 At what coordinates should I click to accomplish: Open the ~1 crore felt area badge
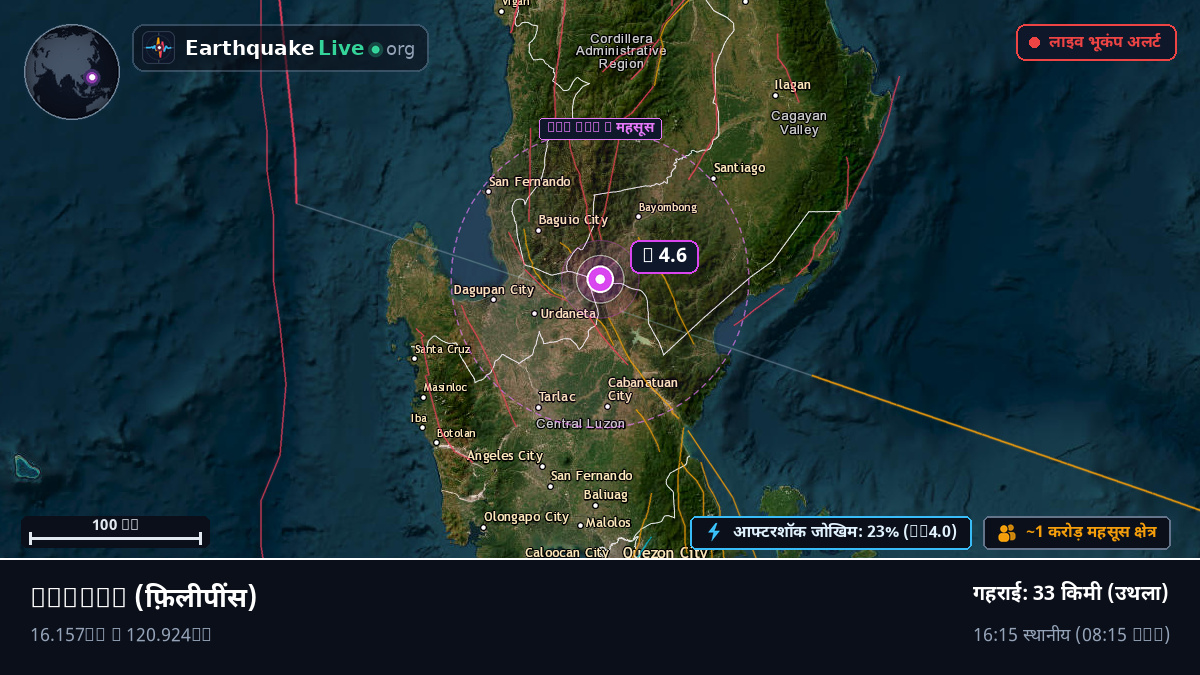point(1077,533)
